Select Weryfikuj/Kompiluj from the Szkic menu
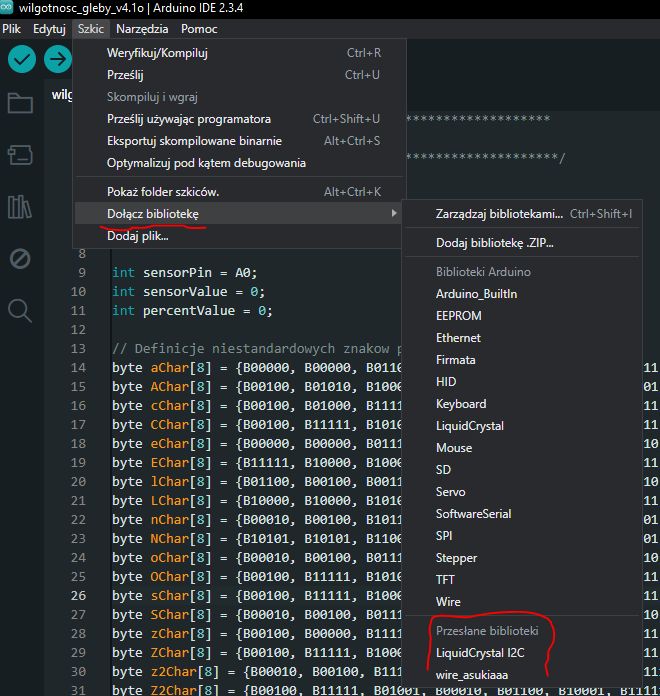The image size is (660, 696). pyautogui.click(x=157, y=52)
